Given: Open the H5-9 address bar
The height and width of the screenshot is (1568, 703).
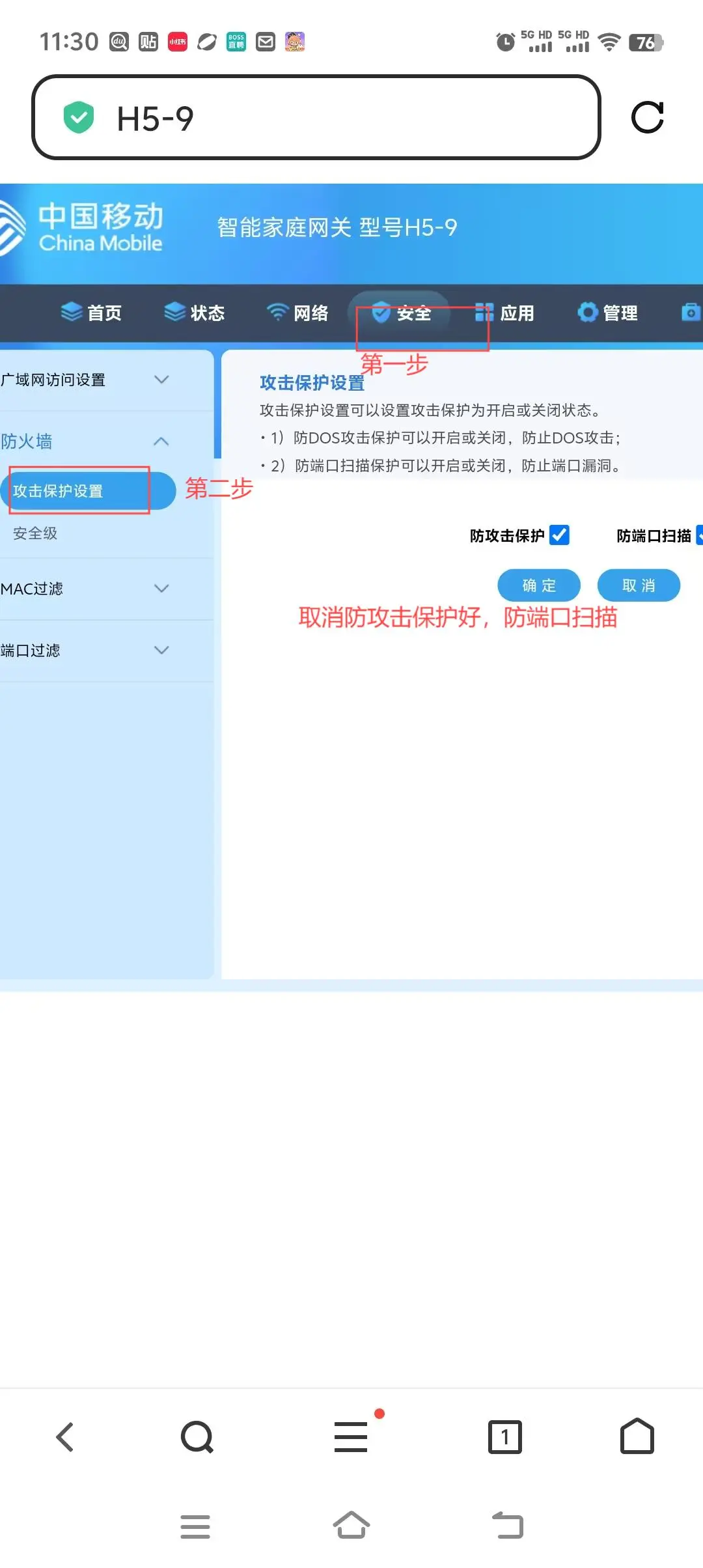Looking at the screenshot, I should click(316, 117).
